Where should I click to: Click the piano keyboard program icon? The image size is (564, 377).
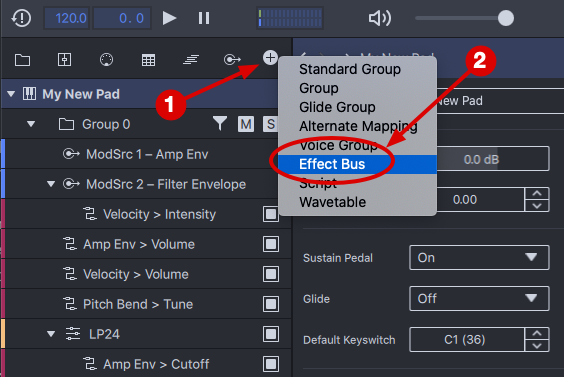click(29, 94)
